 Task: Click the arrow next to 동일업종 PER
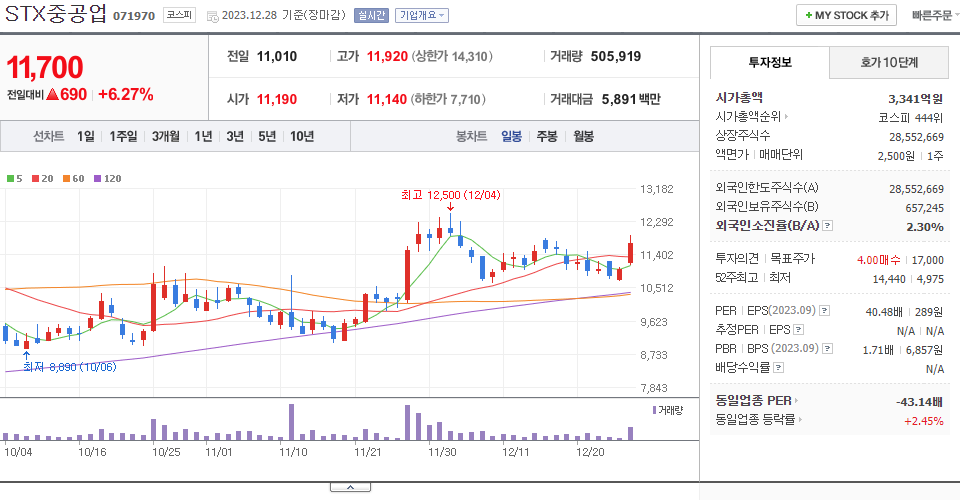pos(796,401)
